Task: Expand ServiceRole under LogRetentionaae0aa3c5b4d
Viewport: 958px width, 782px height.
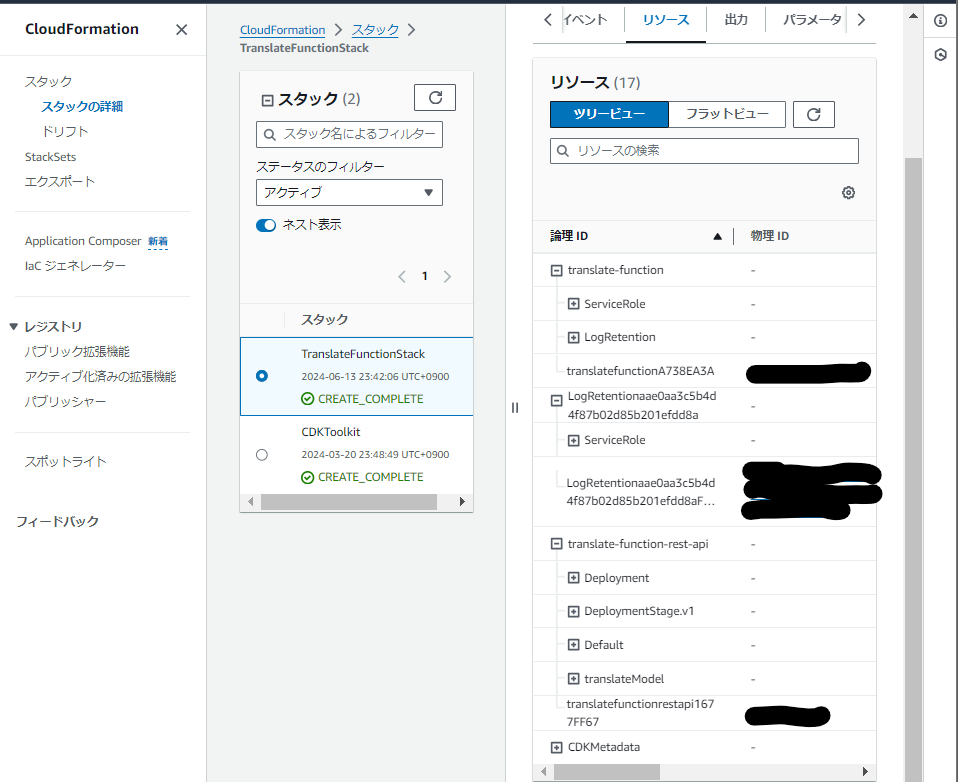Action: click(x=573, y=440)
